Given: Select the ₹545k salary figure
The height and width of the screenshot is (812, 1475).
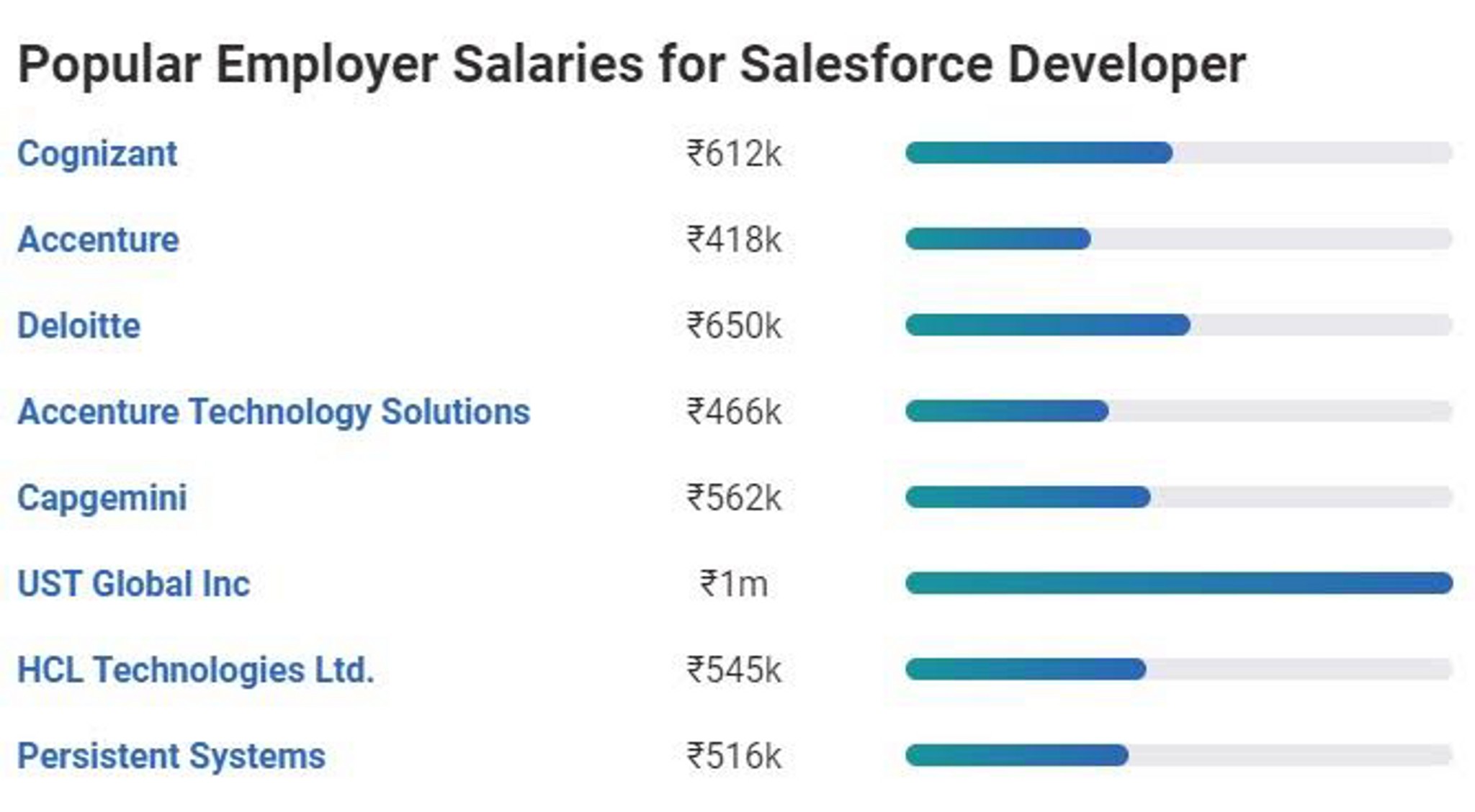Looking at the screenshot, I should (734, 670).
